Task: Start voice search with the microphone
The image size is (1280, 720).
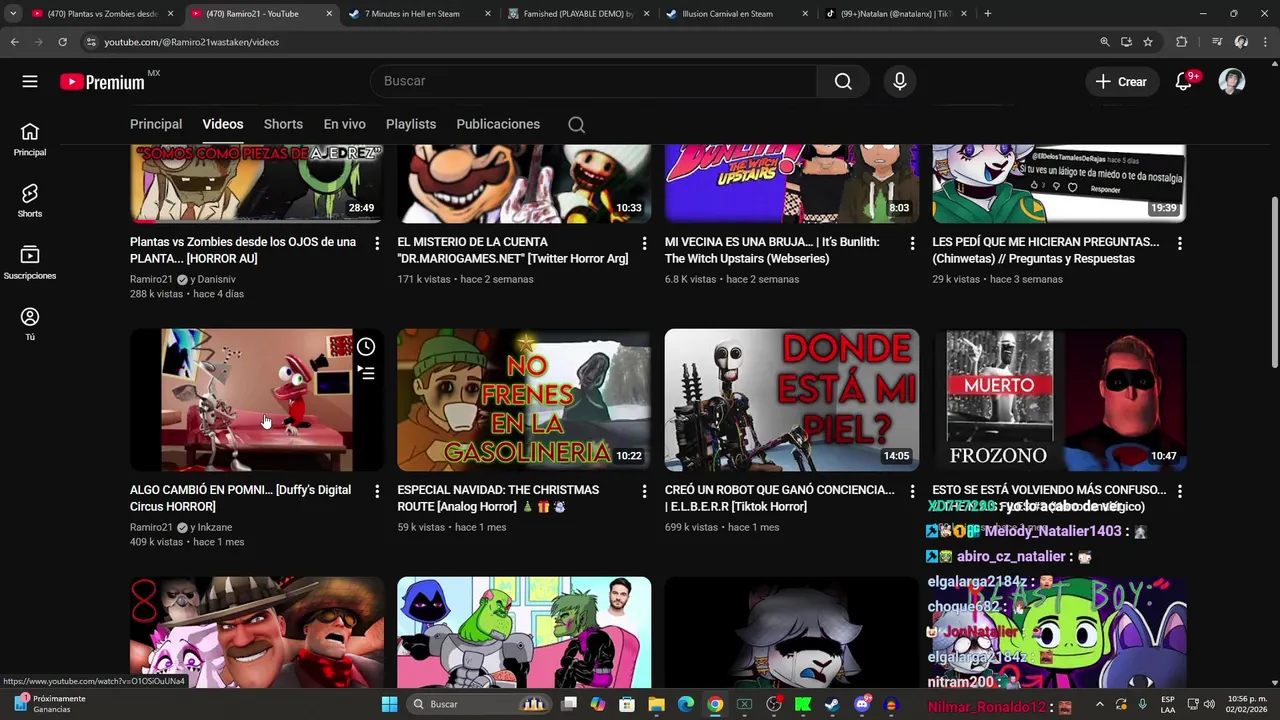Action: point(900,81)
